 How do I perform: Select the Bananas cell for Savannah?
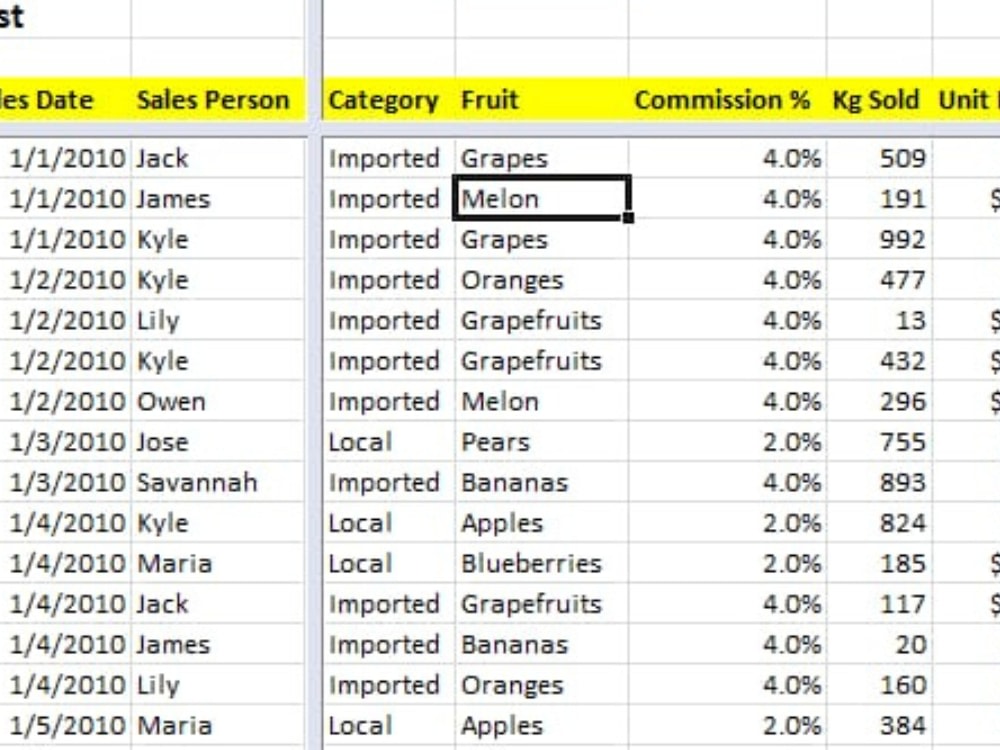(542, 483)
